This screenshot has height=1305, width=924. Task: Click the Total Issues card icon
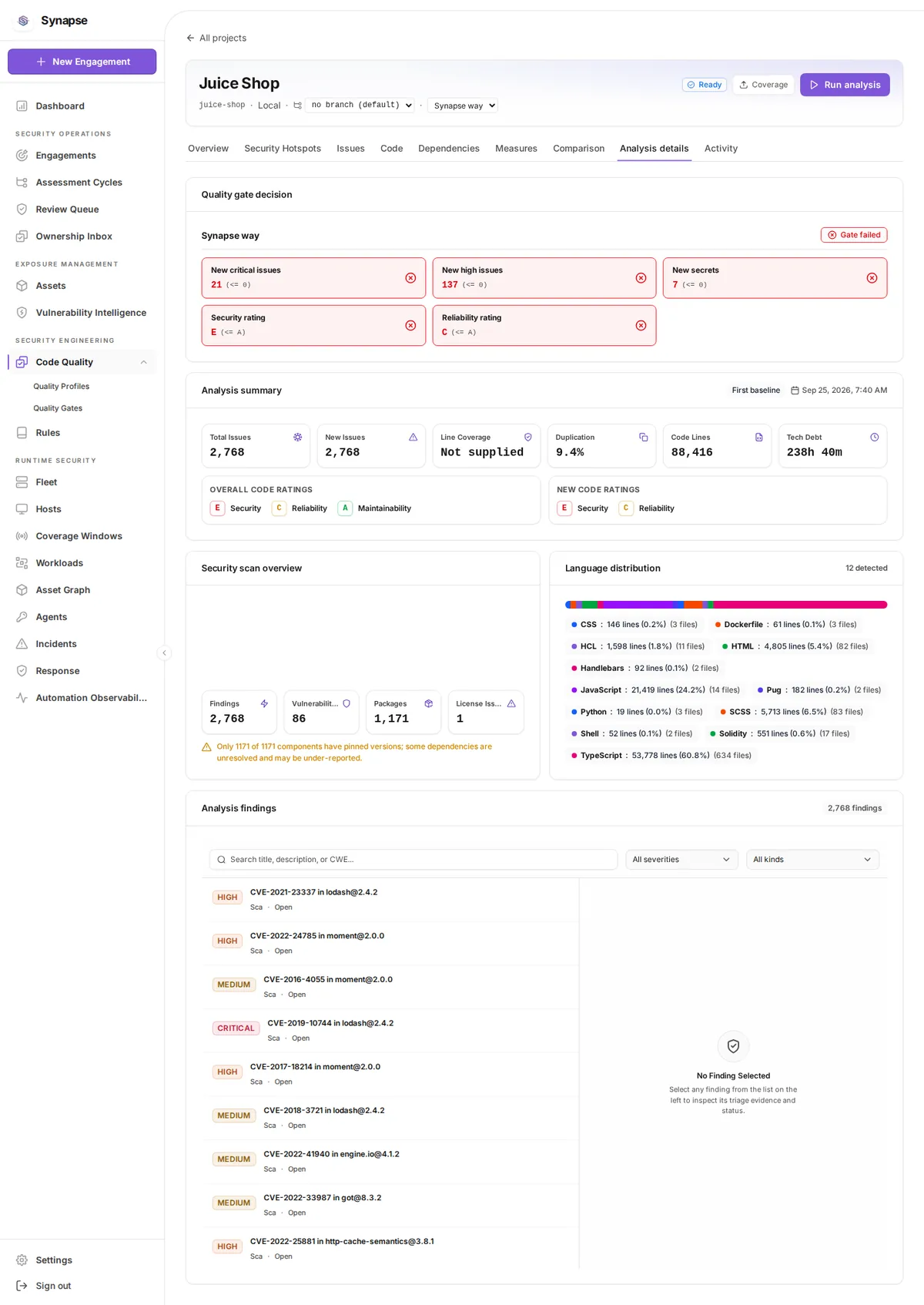[x=297, y=437]
